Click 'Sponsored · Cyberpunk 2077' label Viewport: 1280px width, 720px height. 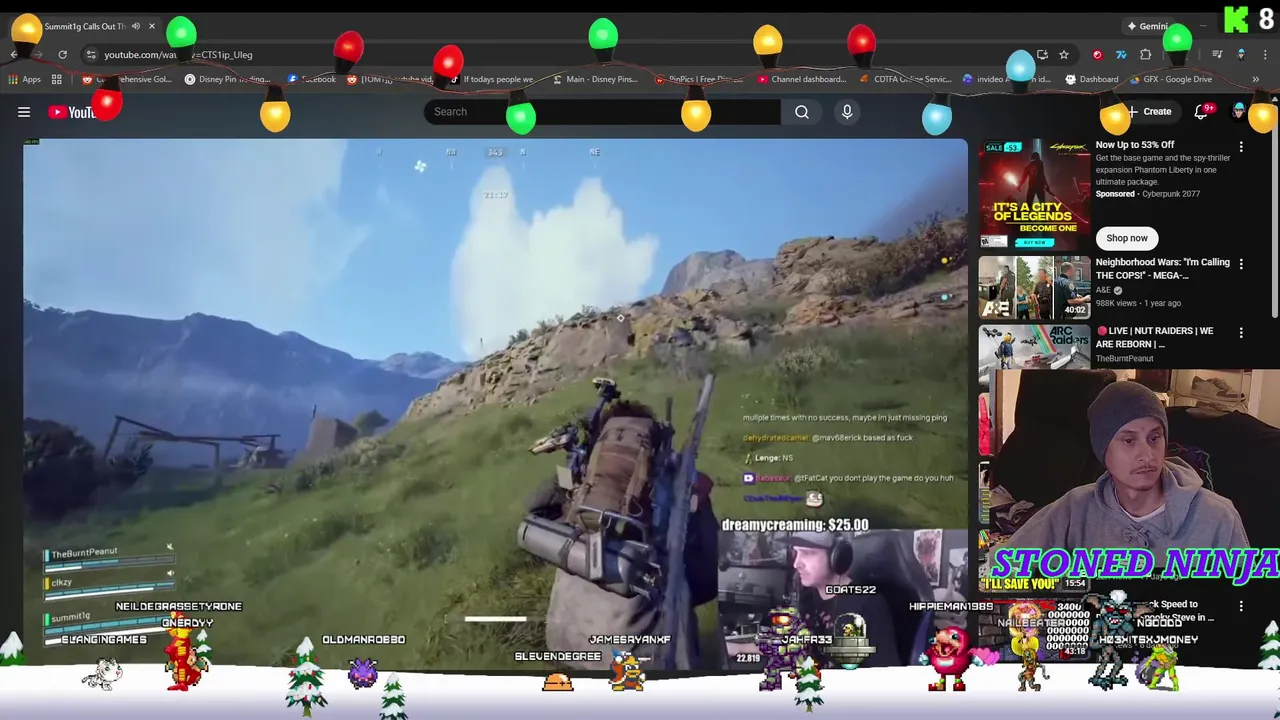tap(1146, 194)
